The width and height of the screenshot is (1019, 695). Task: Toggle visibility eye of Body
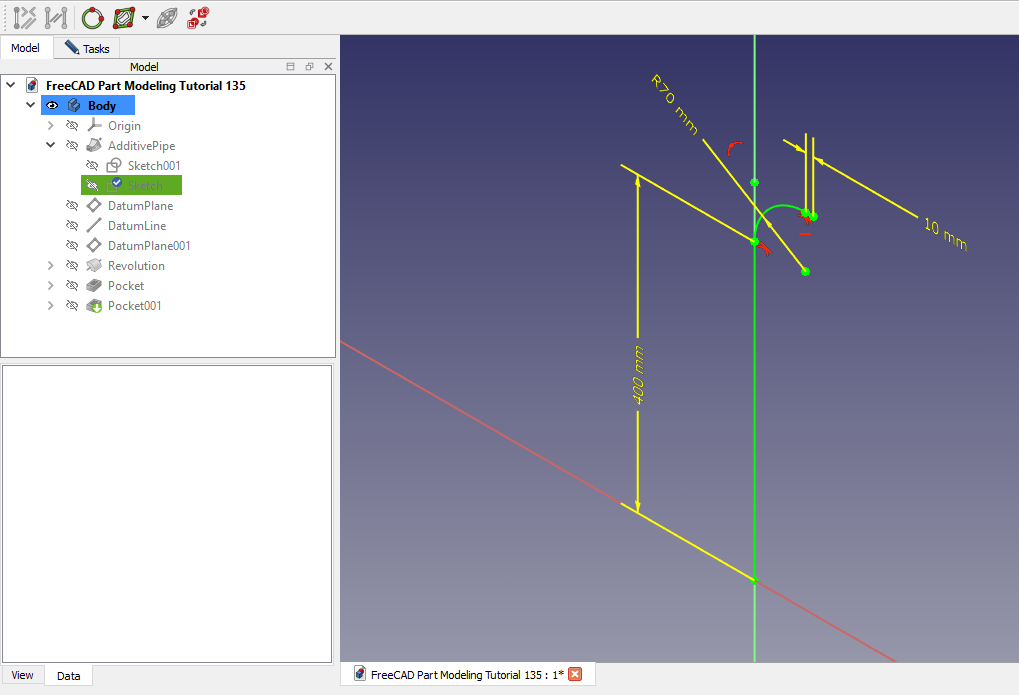(52, 106)
